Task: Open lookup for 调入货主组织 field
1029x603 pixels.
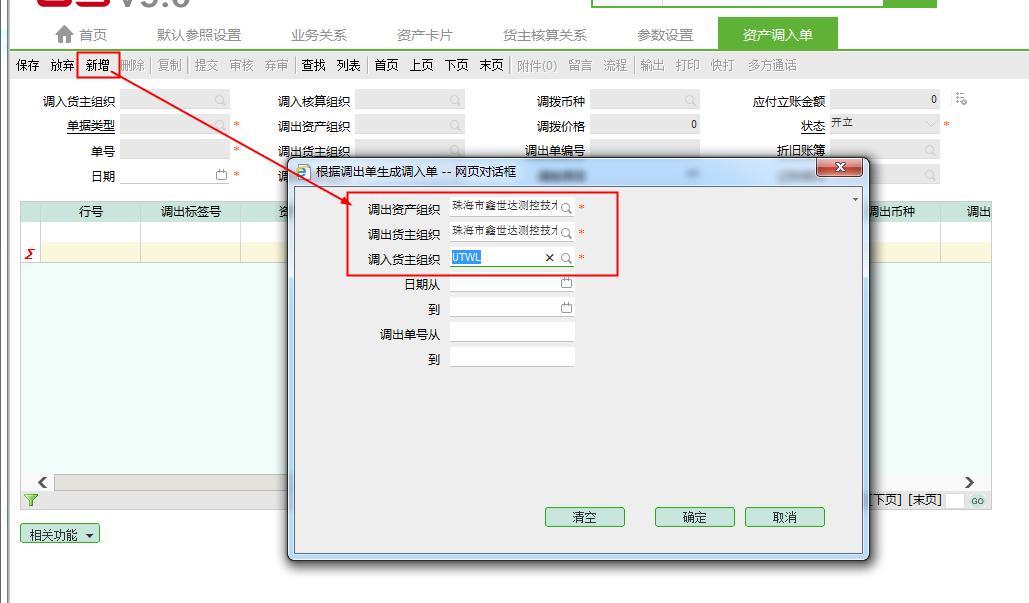Action: [x=566, y=258]
